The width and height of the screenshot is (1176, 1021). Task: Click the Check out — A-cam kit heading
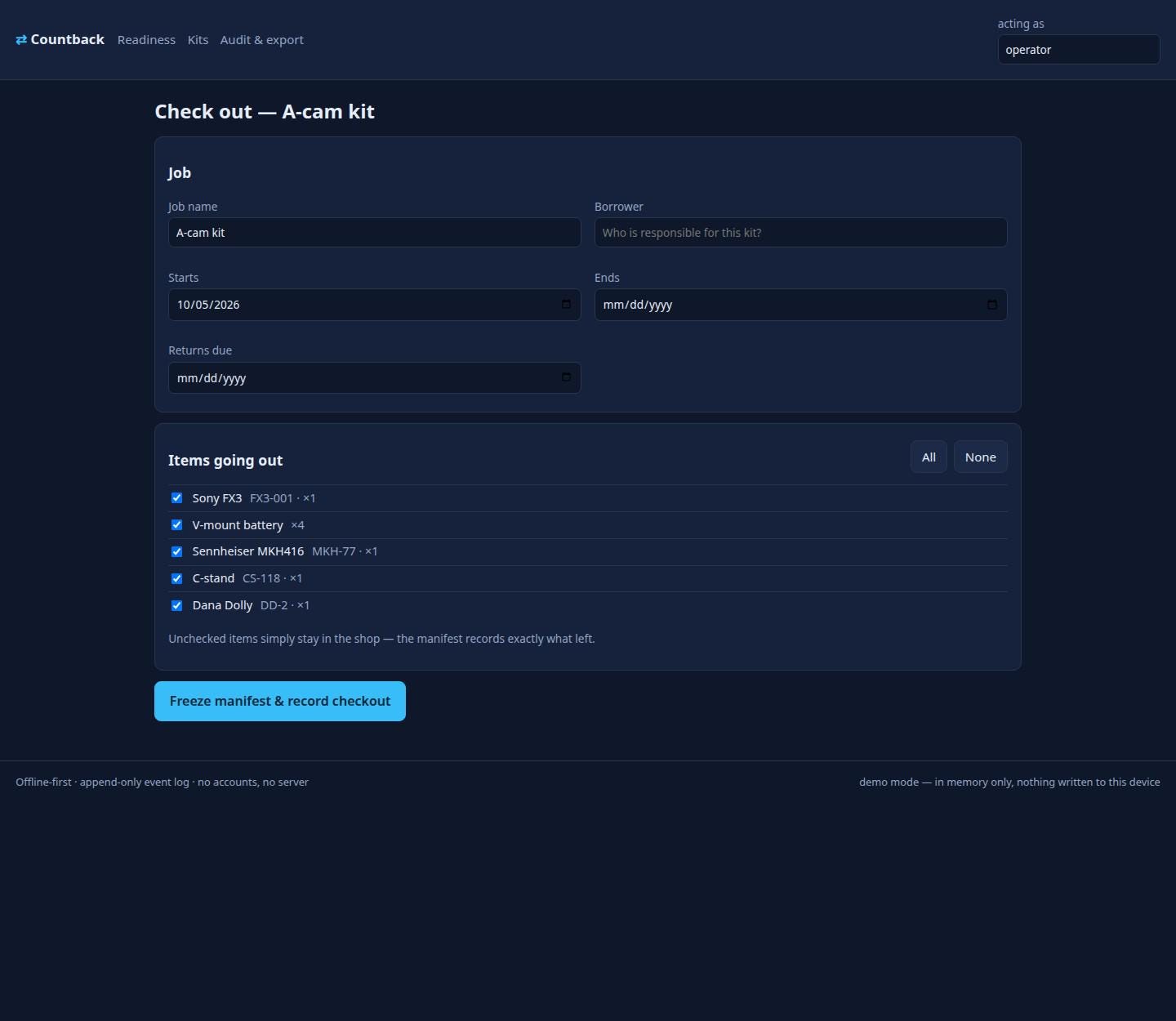265,112
